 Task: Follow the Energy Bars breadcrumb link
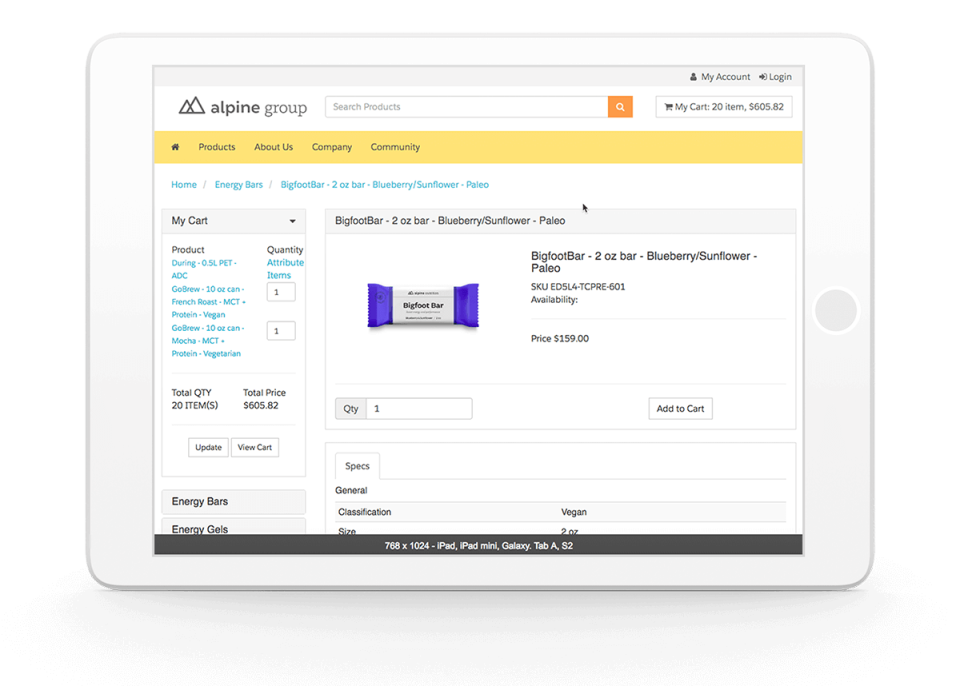(x=239, y=184)
